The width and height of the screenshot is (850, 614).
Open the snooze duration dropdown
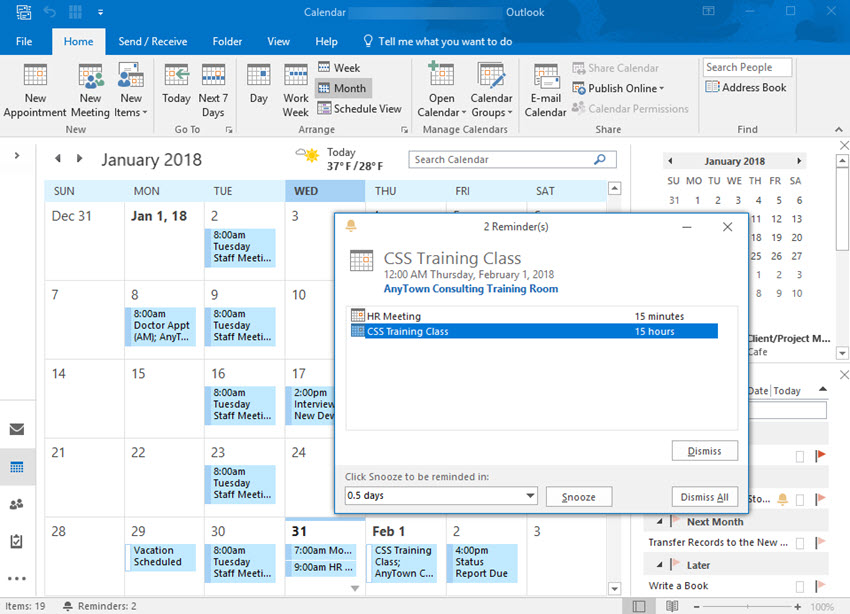[530, 495]
